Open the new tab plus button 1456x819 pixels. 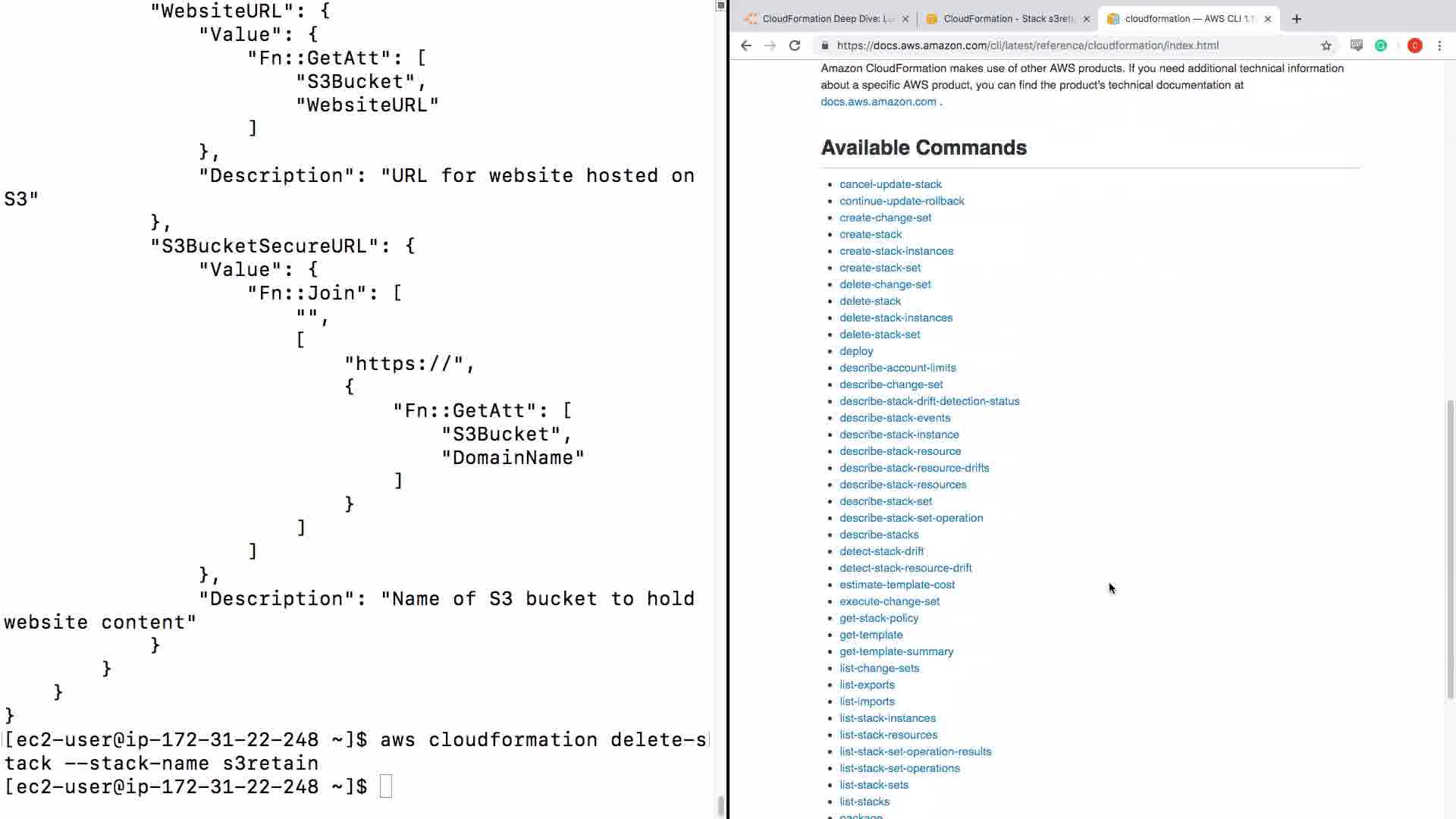pyautogui.click(x=1297, y=19)
